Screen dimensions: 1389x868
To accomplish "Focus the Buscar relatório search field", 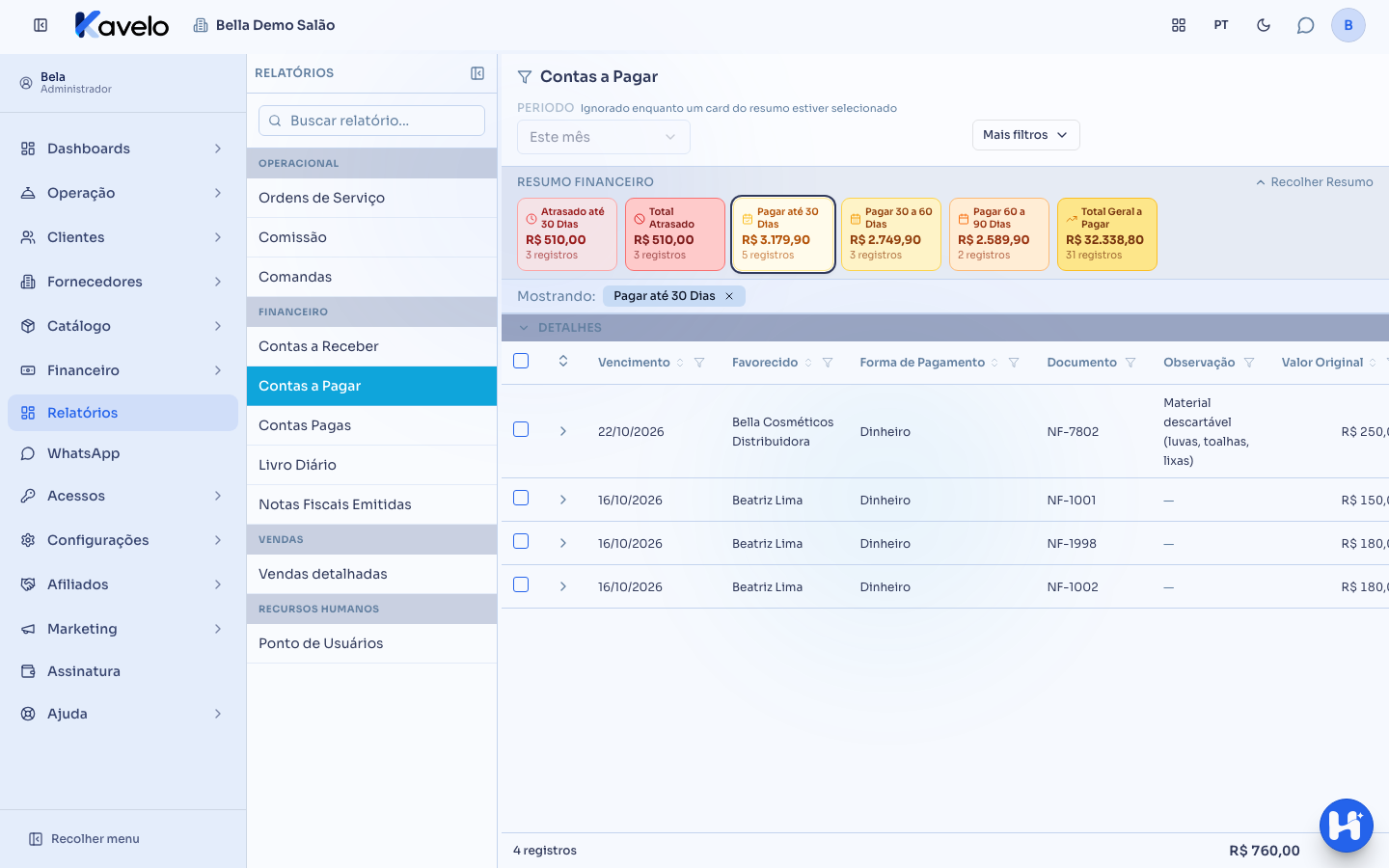I will pos(371,121).
